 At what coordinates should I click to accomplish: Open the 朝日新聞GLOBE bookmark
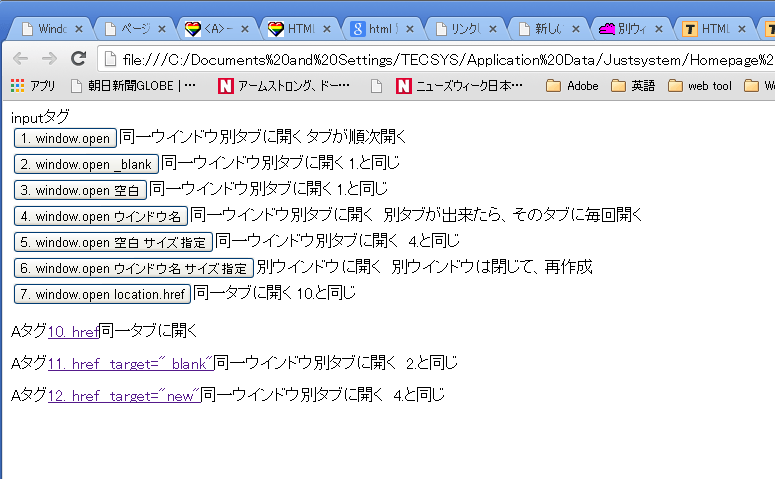click(133, 86)
